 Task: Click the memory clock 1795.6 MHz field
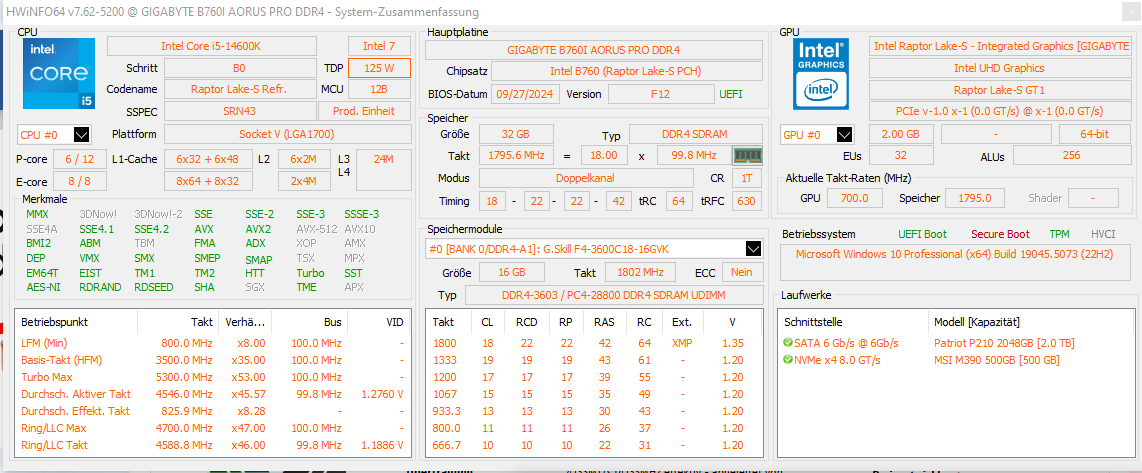pyautogui.click(x=516, y=156)
